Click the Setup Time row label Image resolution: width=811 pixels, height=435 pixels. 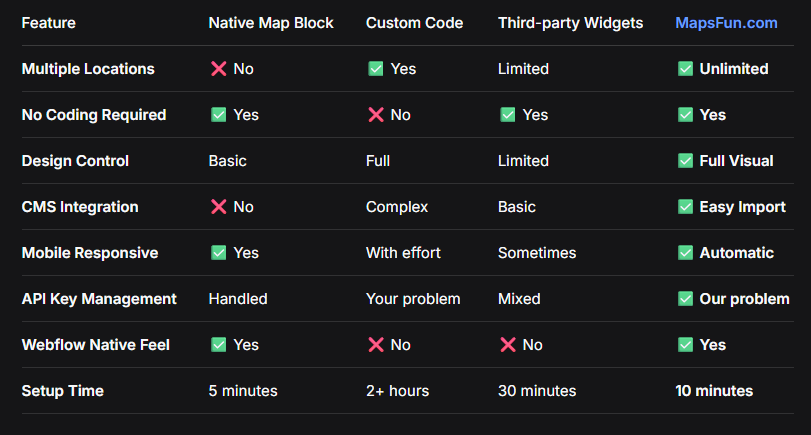62,391
